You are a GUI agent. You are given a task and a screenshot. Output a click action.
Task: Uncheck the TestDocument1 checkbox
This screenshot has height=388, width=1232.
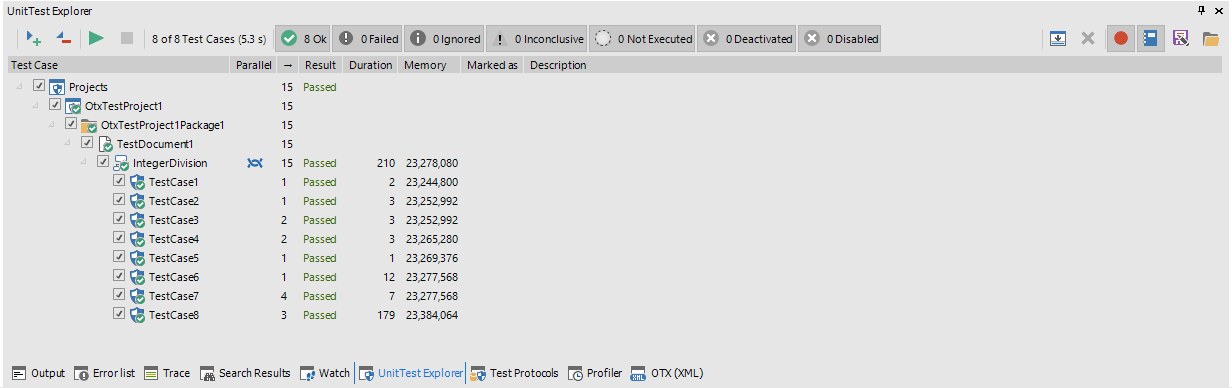point(87,143)
